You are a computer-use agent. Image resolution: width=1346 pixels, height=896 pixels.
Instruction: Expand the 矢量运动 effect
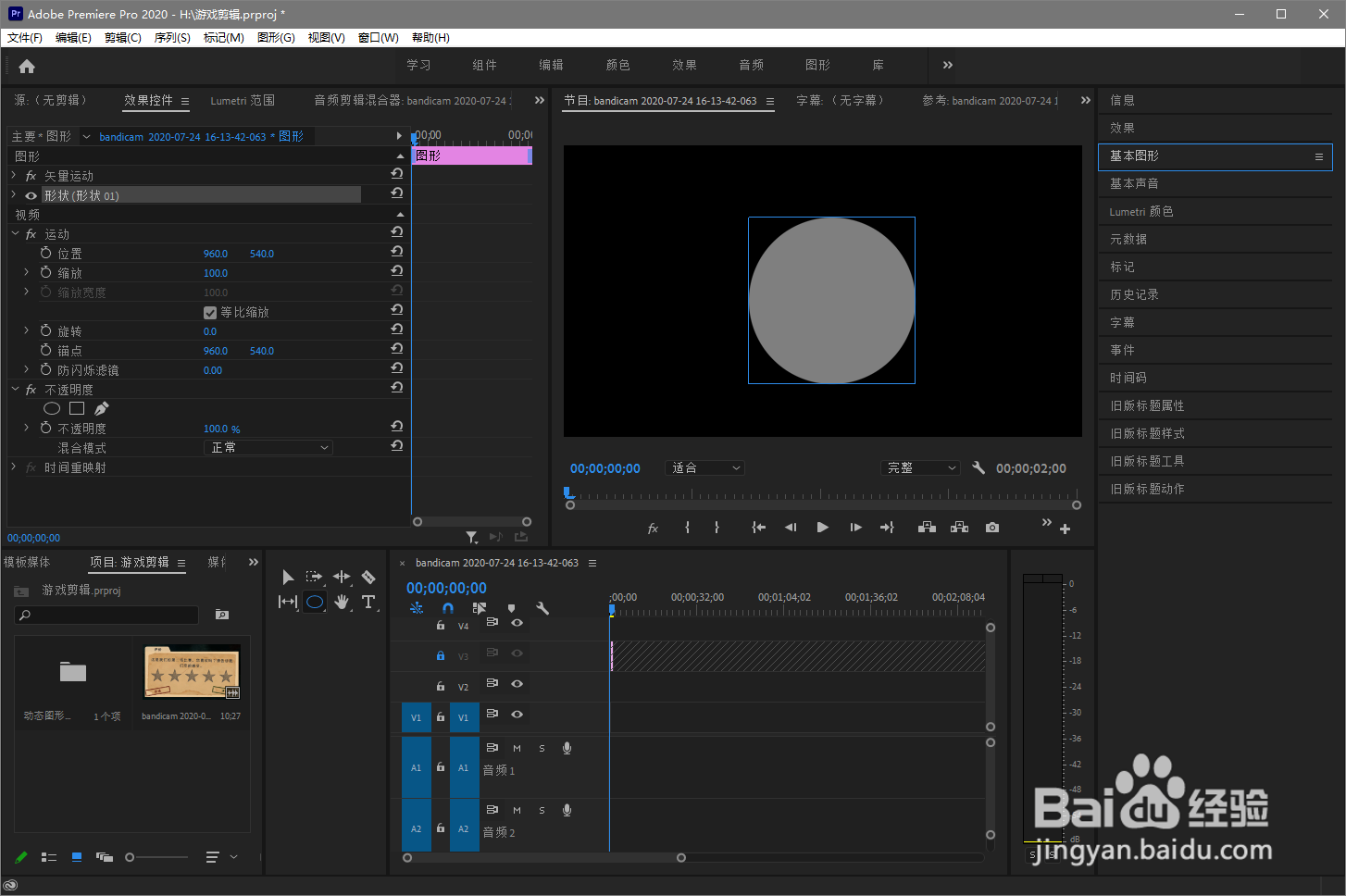click(14, 175)
